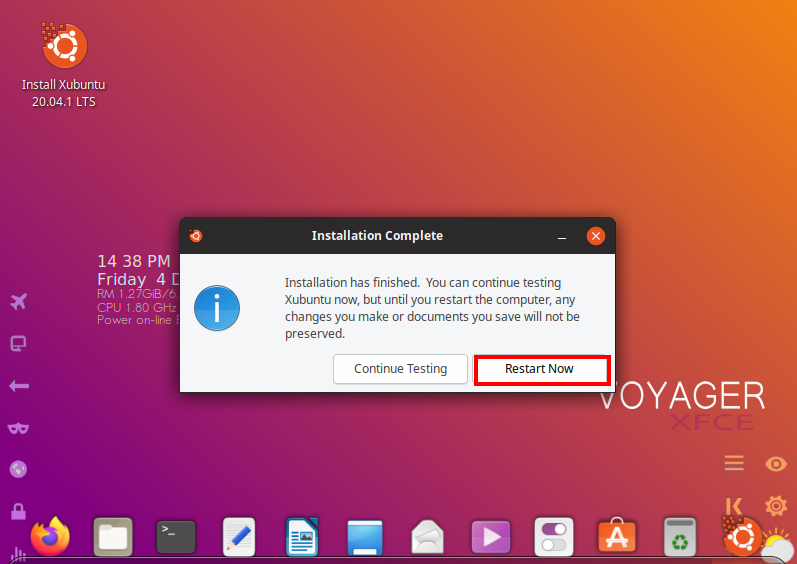Minimize the Installation Complete window
Screen dimensions: 797x564
pyautogui.click(x=562, y=236)
